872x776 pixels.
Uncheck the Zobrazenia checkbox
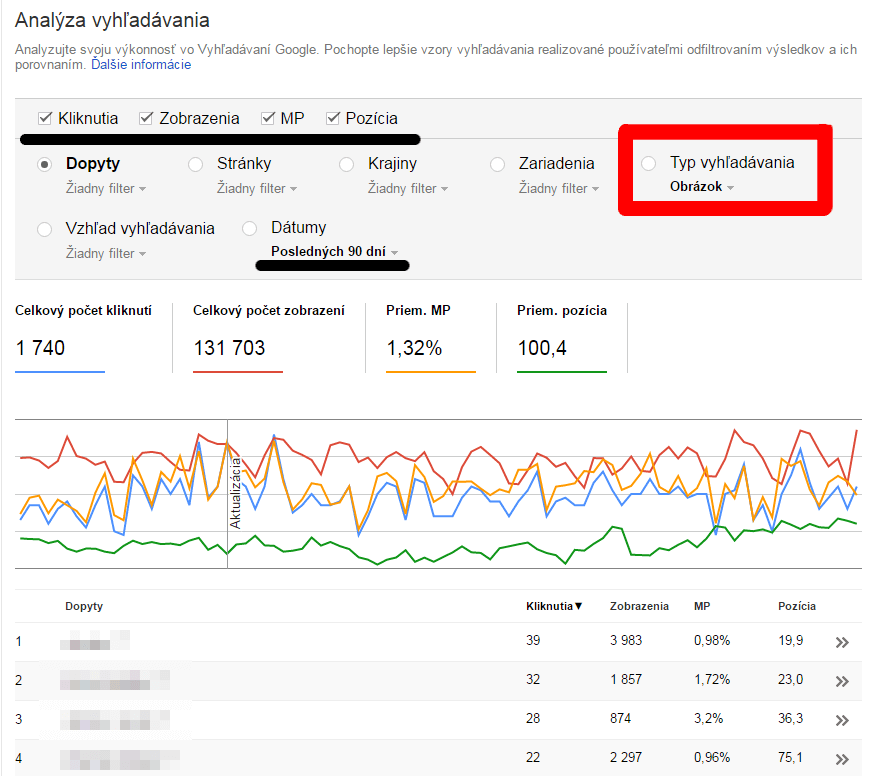[x=146, y=118]
